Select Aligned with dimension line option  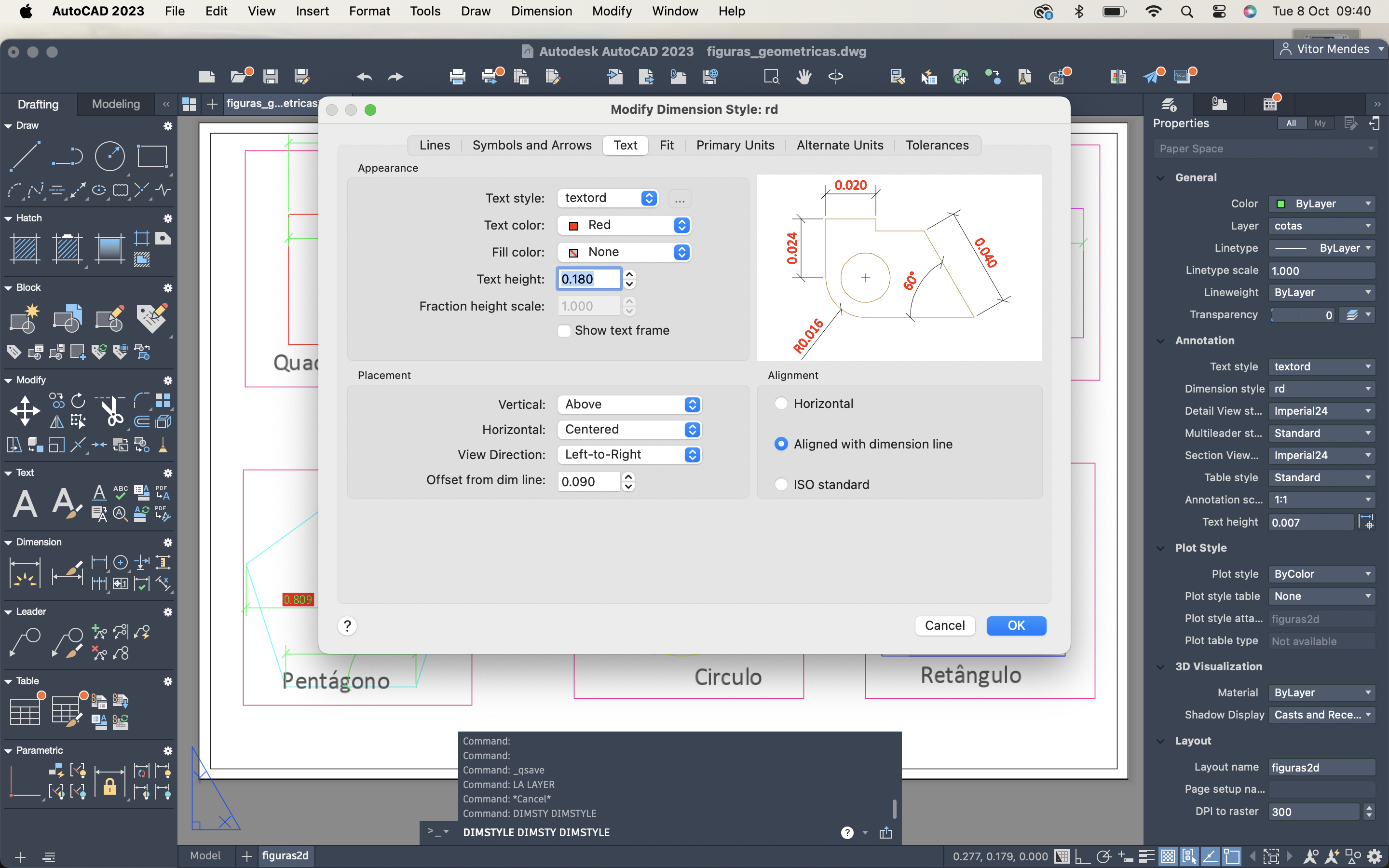pyautogui.click(x=781, y=444)
